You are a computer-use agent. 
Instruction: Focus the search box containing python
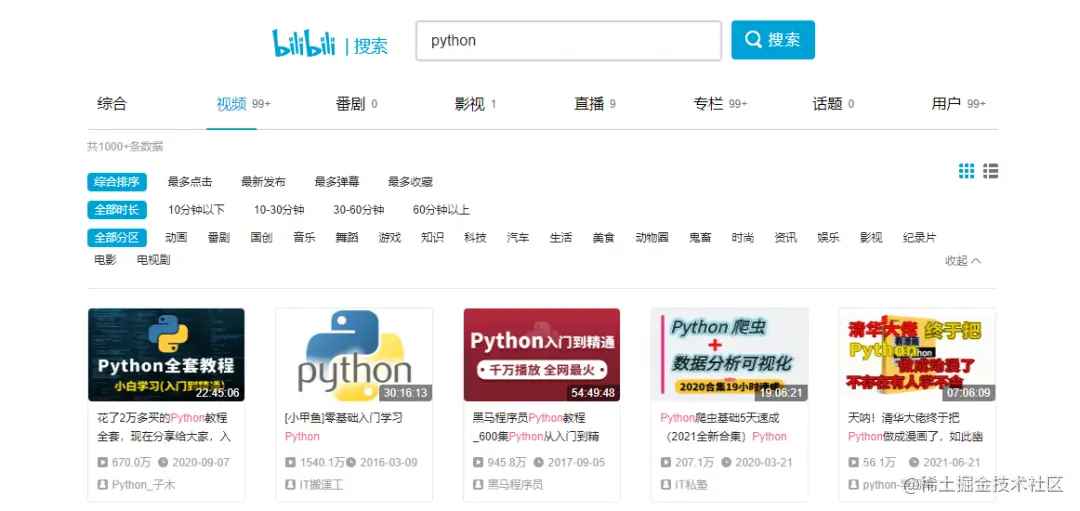[568, 41]
